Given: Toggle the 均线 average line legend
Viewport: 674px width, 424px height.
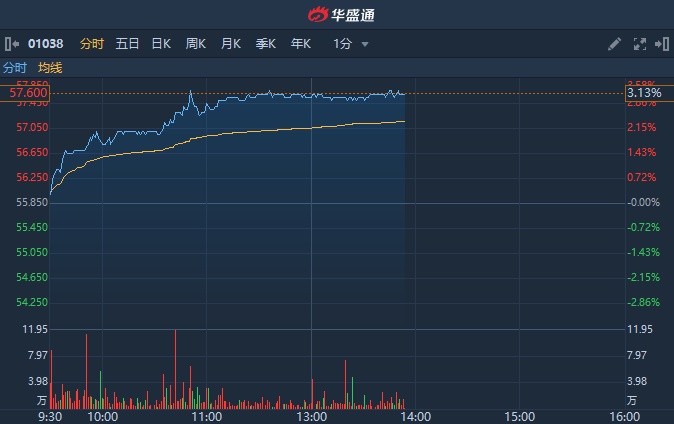Looking at the screenshot, I should (x=50, y=67).
